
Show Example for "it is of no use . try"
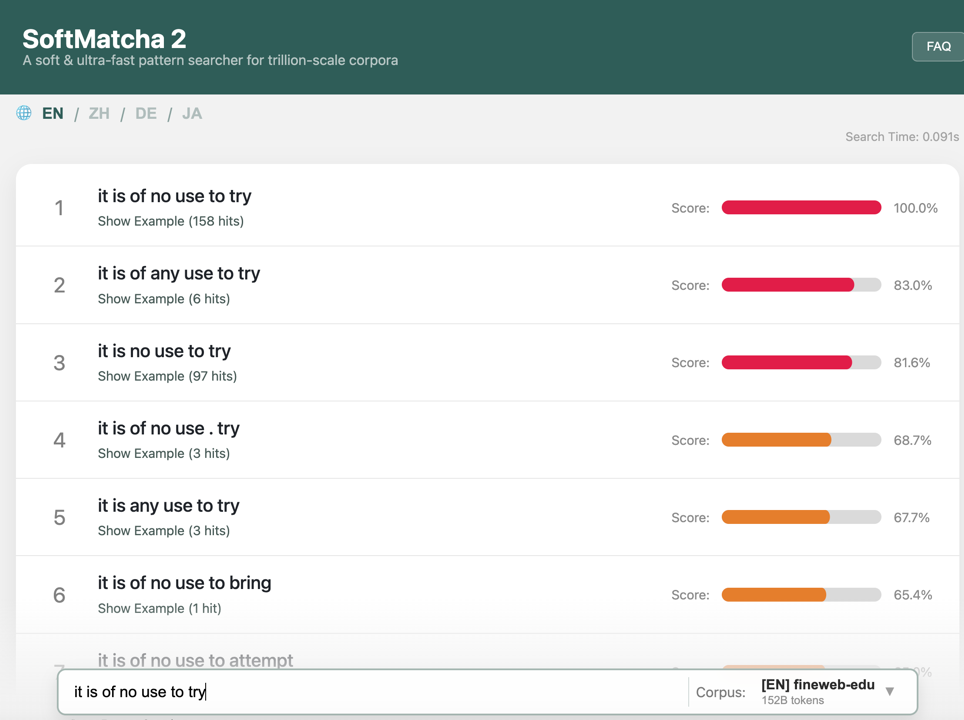(164, 454)
